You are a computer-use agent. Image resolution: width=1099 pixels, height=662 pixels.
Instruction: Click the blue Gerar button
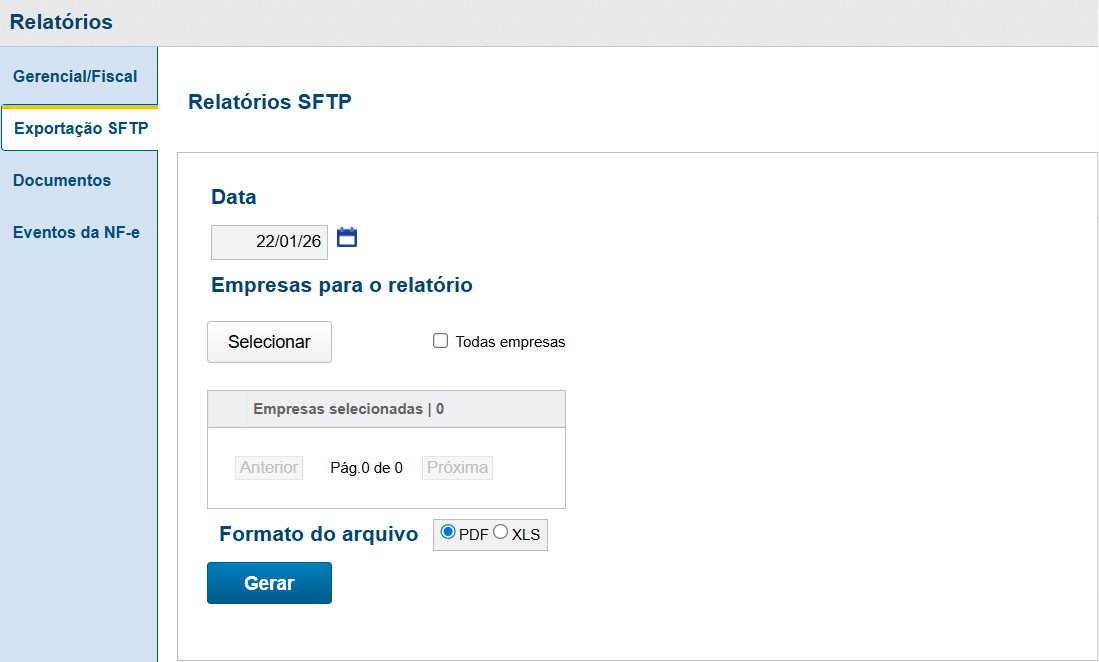click(x=269, y=583)
